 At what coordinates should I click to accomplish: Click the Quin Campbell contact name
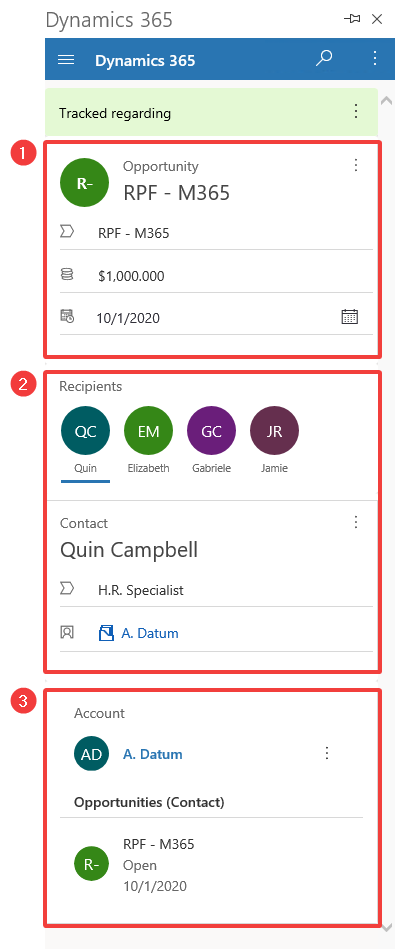pyautogui.click(x=129, y=549)
